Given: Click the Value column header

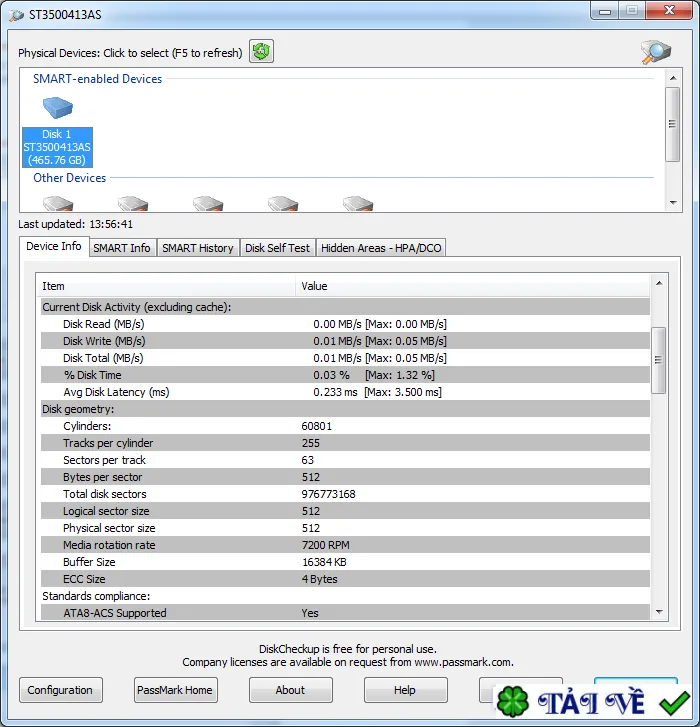Looking at the screenshot, I should pyautogui.click(x=473, y=286).
